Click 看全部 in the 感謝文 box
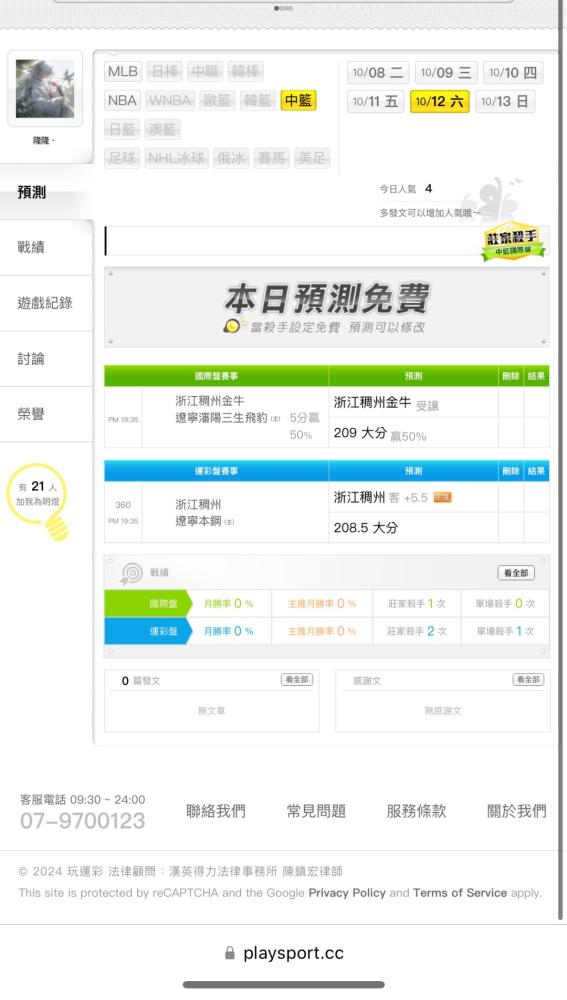567x1000 pixels. point(528,680)
